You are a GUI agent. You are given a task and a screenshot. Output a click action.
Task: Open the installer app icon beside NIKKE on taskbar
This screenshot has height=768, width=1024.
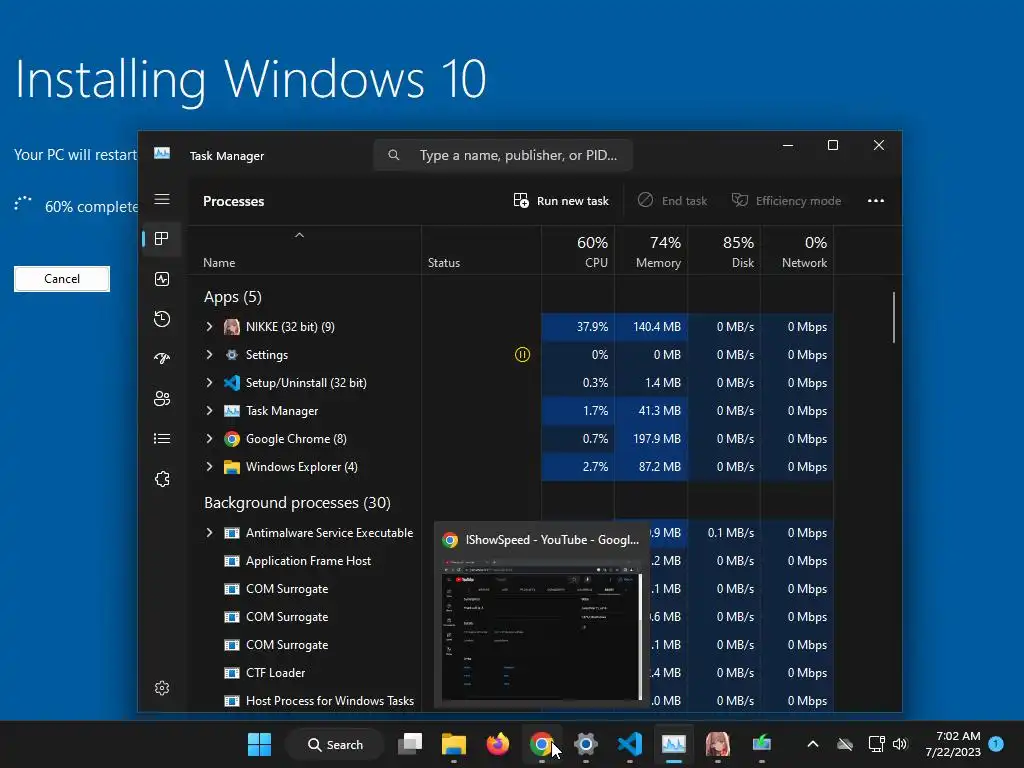[x=761, y=744]
